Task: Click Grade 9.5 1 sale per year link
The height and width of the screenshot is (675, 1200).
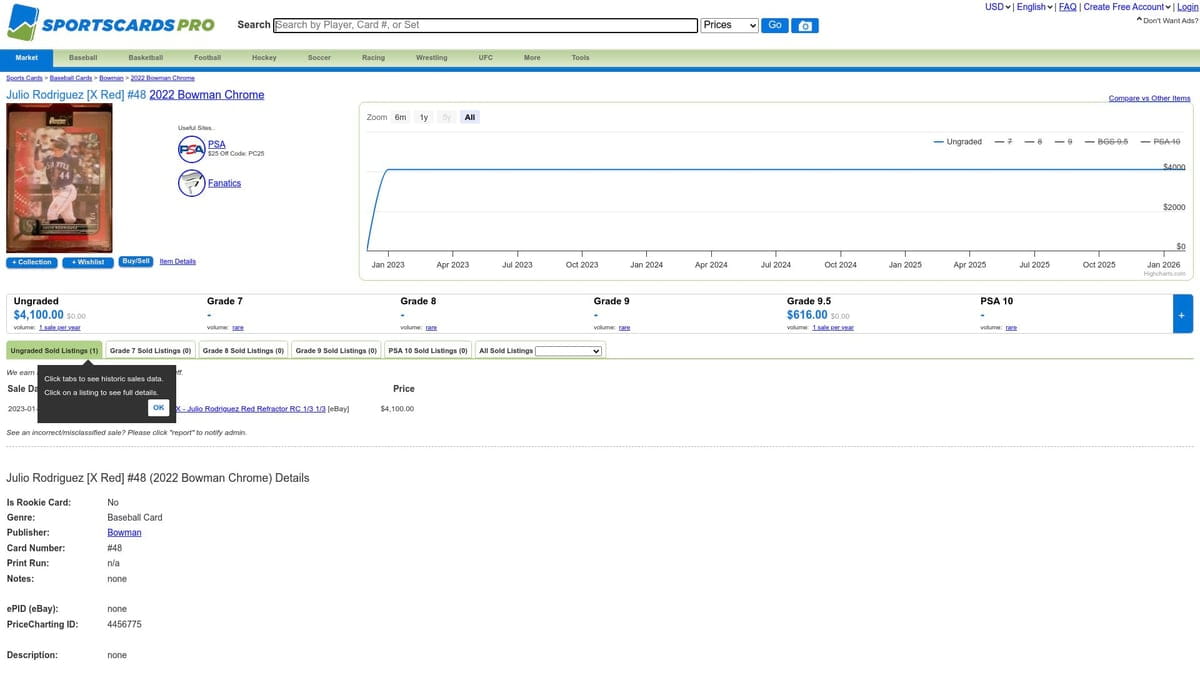Action: (x=833, y=328)
